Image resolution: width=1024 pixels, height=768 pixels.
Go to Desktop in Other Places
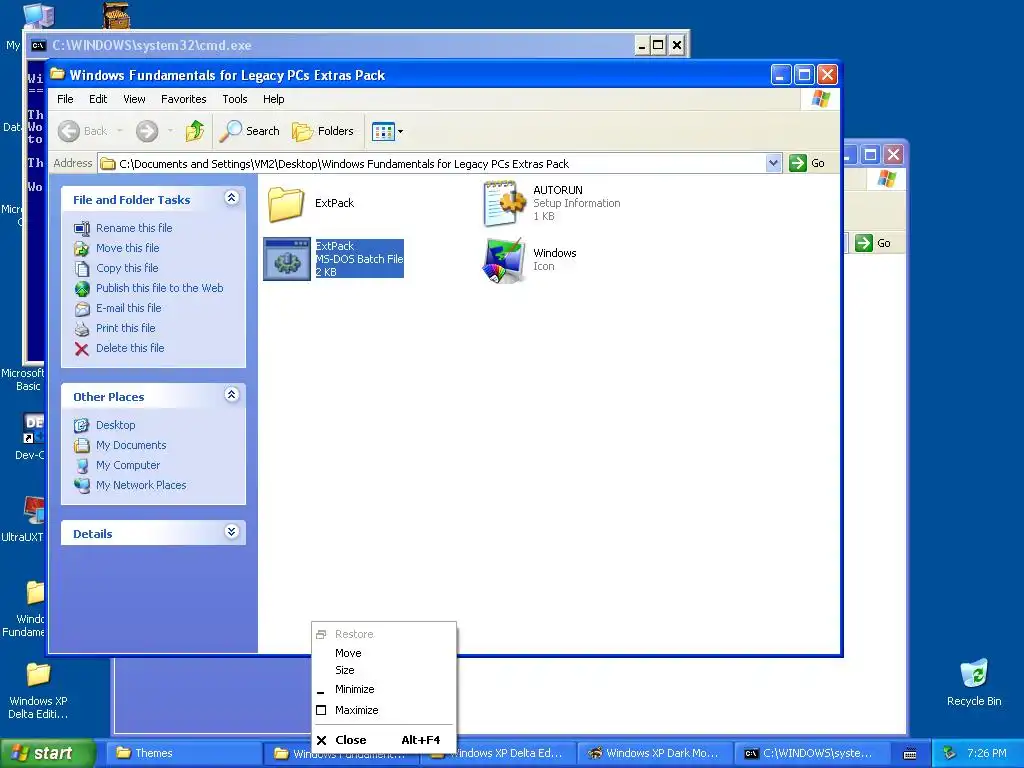point(116,425)
